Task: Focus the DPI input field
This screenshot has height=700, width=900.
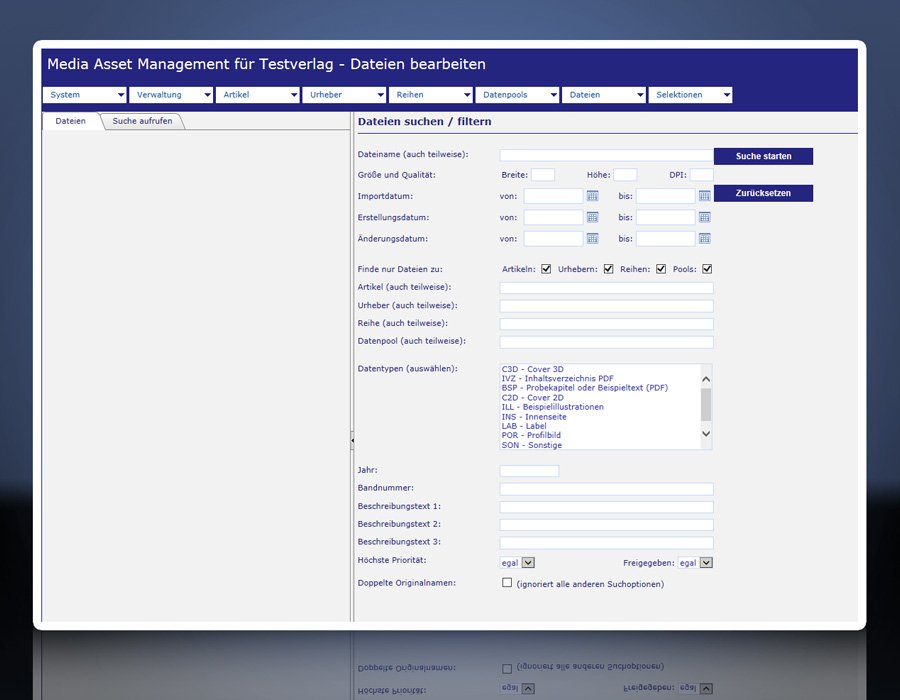Action: point(701,175)
